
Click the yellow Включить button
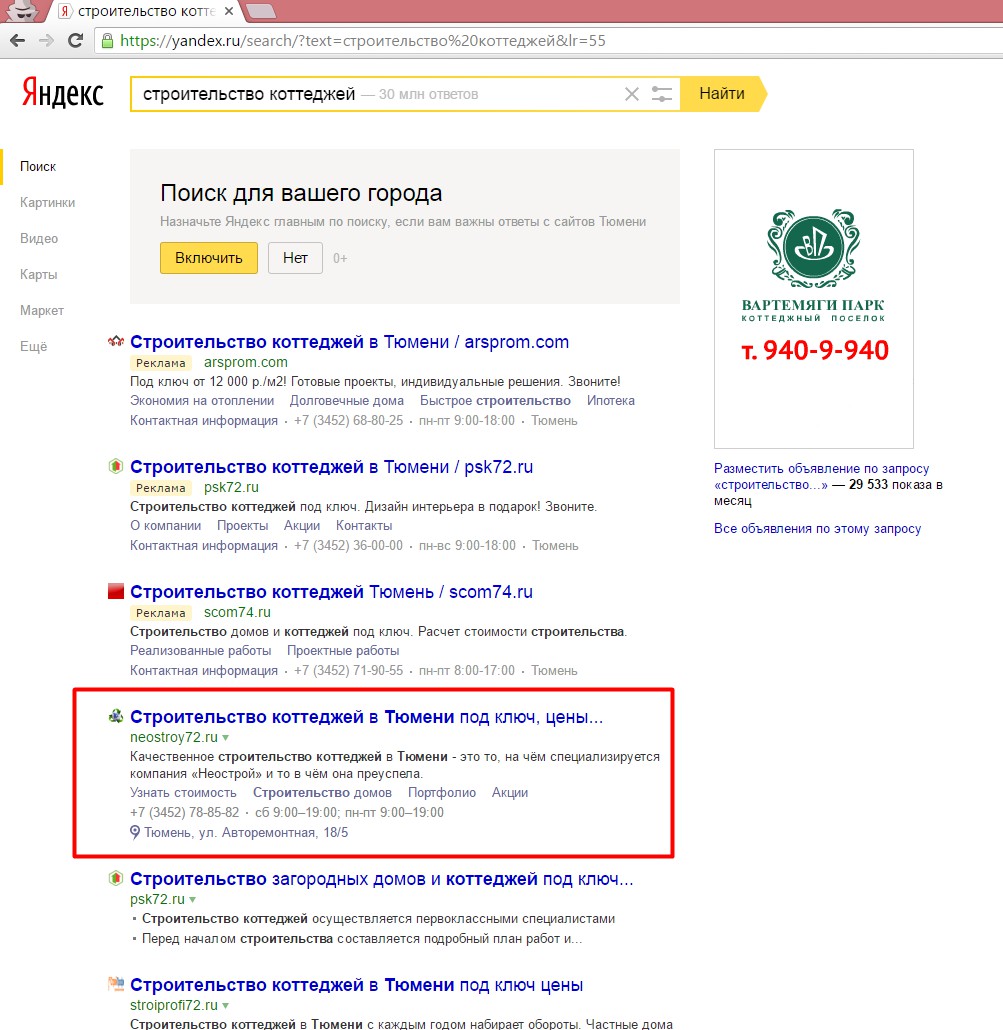click(x=209, y=258)
